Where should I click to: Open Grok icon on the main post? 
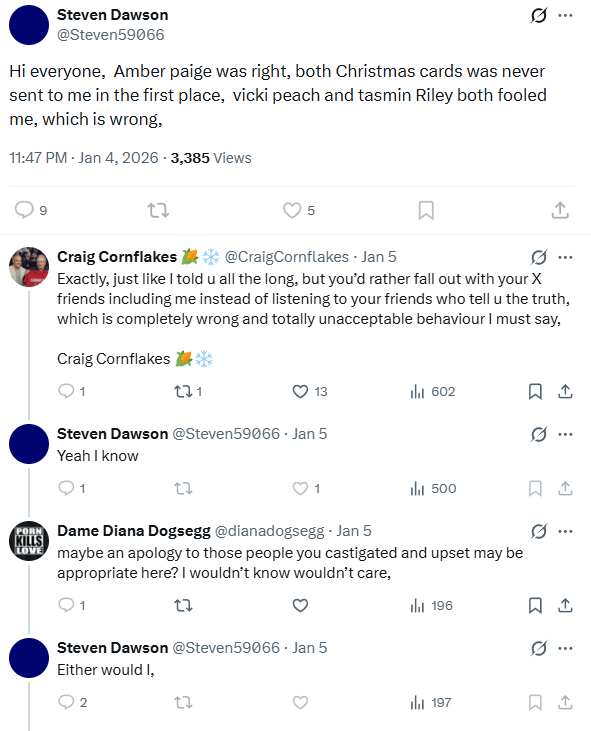(x=539, y=15)
